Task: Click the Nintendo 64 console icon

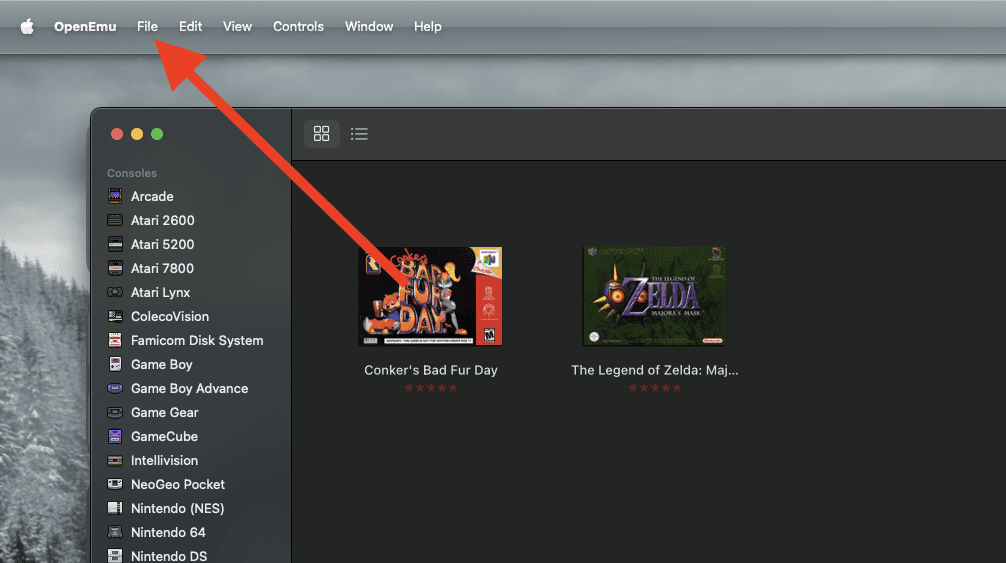Action: (x=115, y=532)
